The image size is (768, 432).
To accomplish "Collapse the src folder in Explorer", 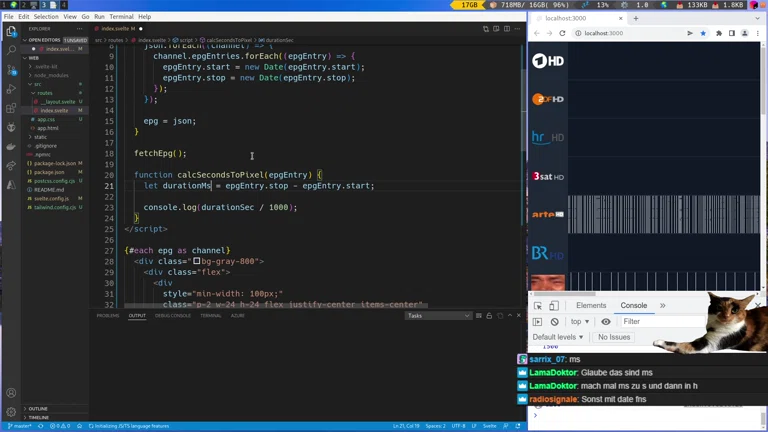I will pos(38,84).
